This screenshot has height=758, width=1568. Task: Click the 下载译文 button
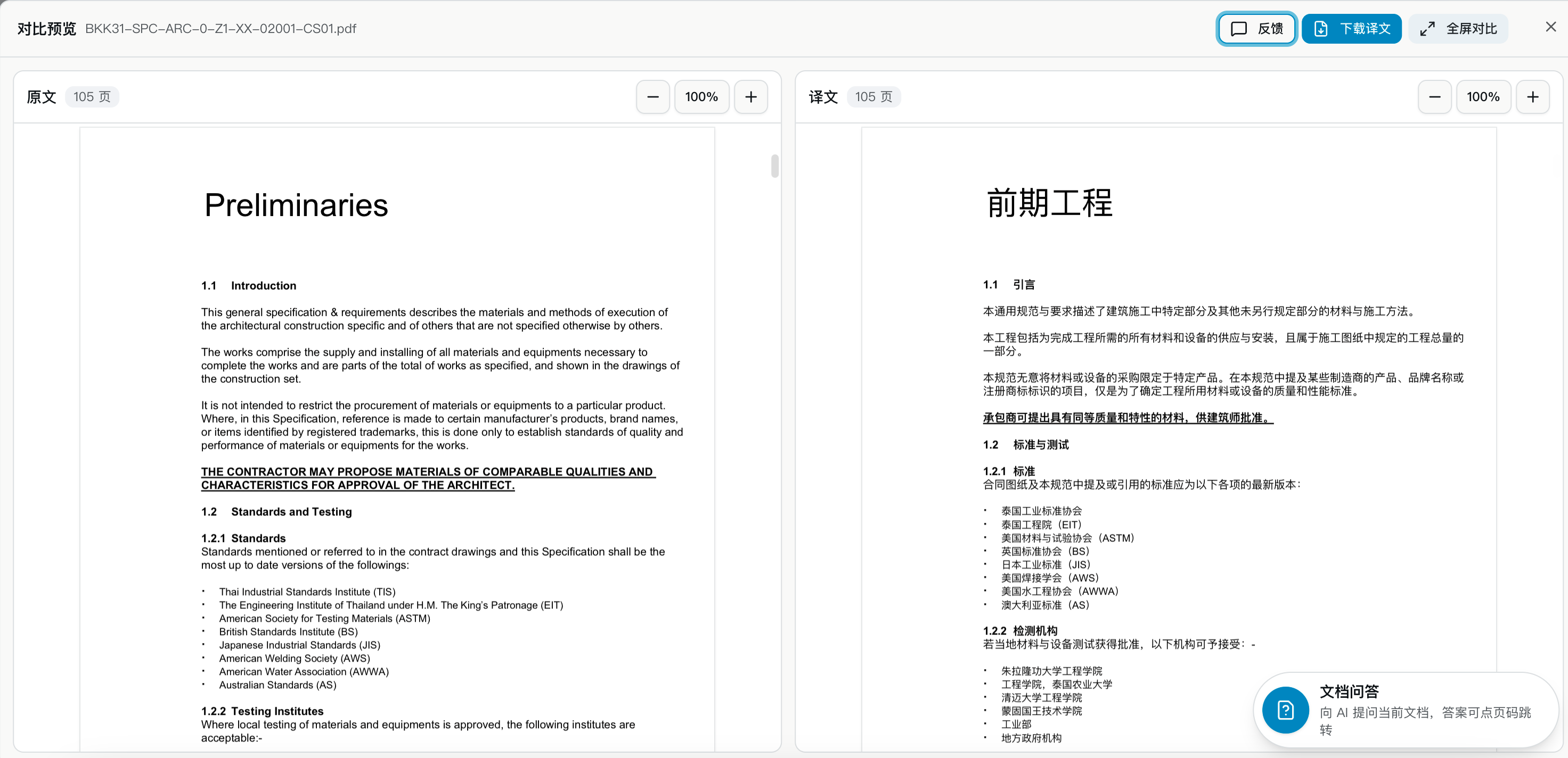(x=1351, y=29)
